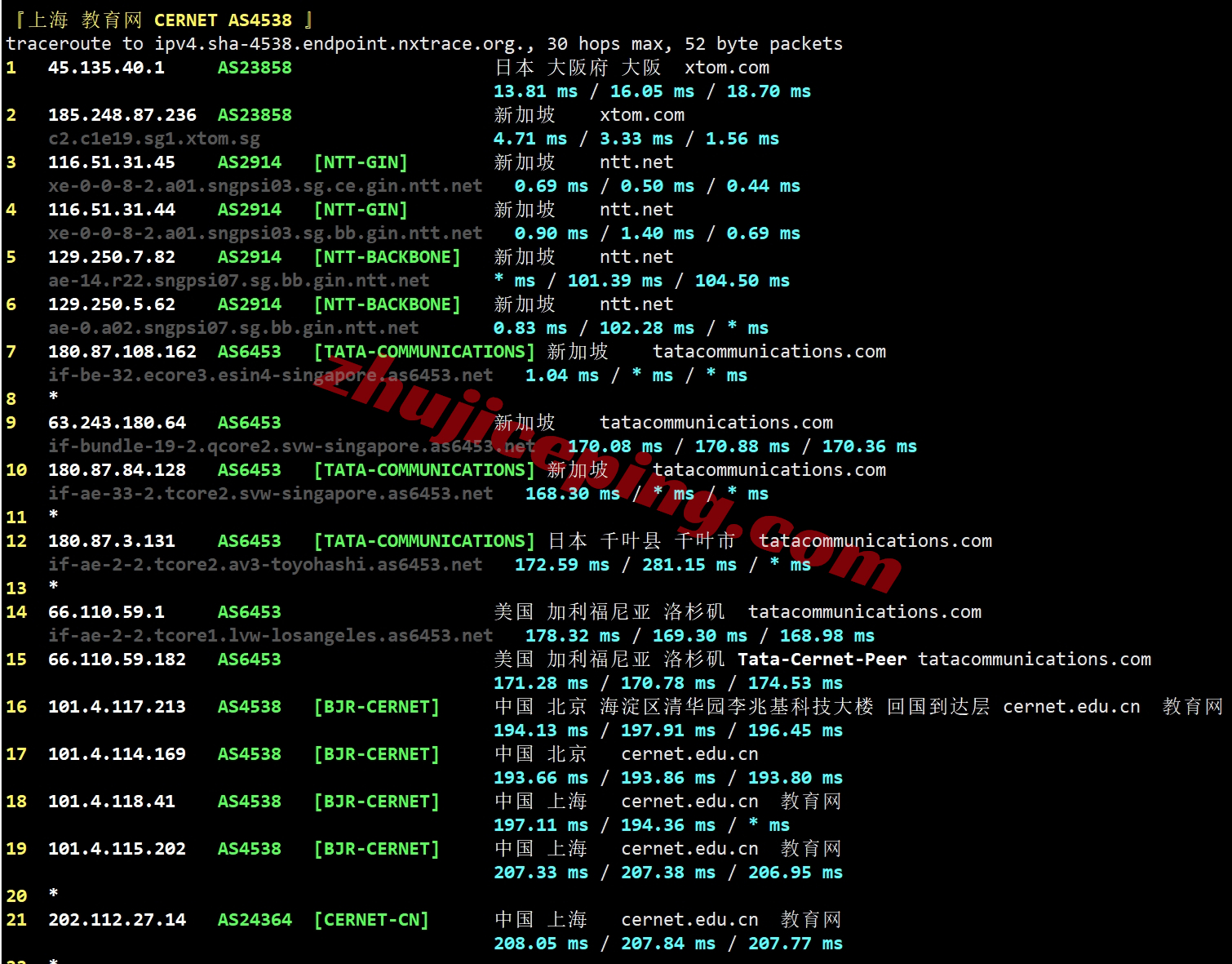Click 回国到达层 label on hop 16

click(x=938, y=706)
